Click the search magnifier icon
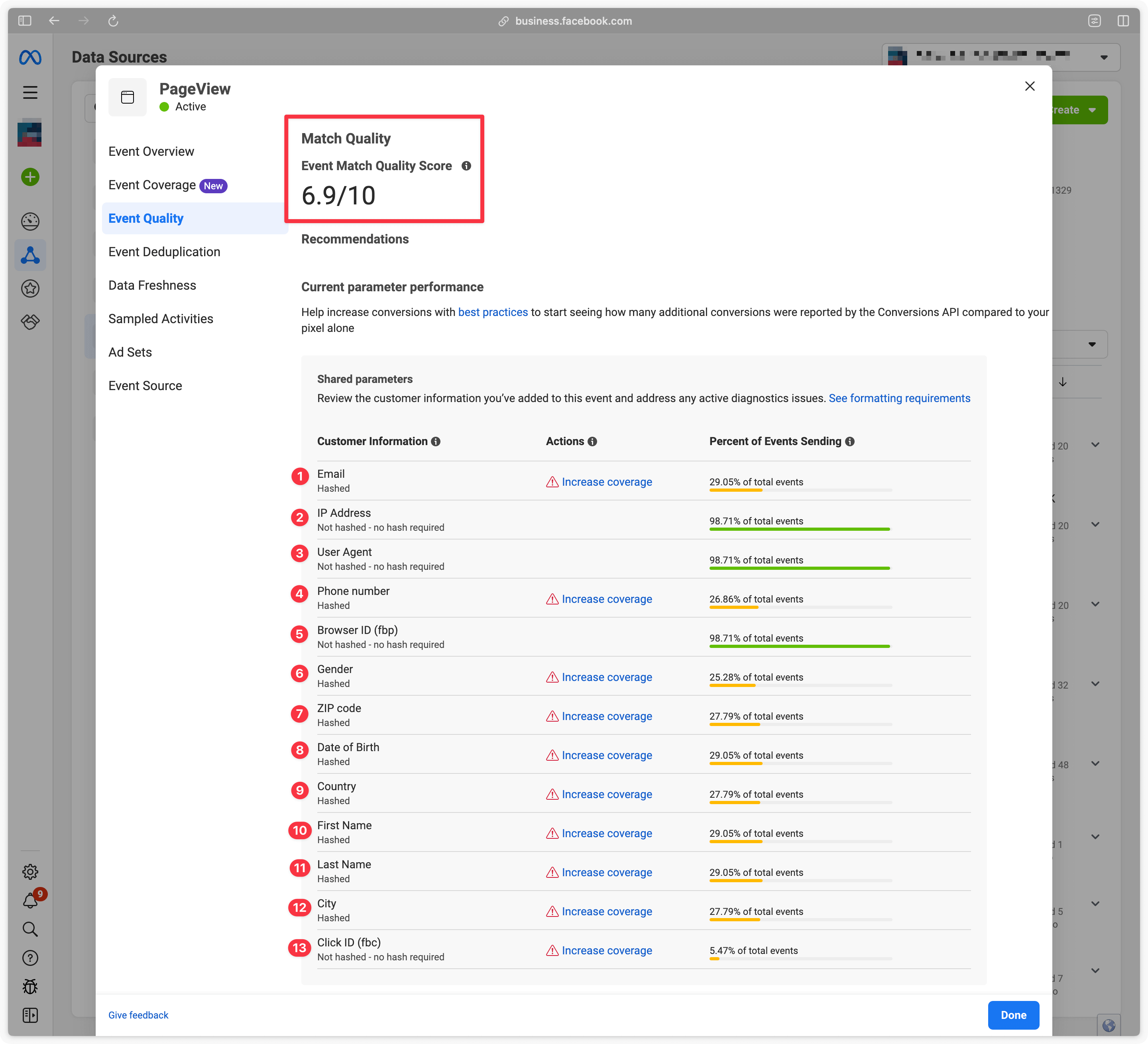1148x1044 pixels. (x=30, y=930)
